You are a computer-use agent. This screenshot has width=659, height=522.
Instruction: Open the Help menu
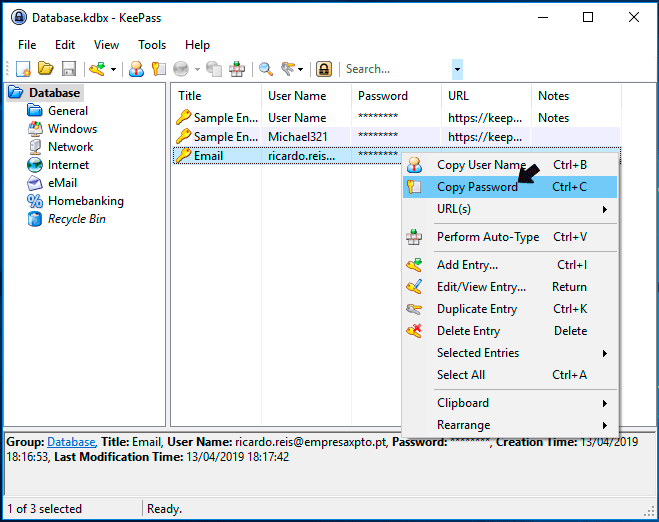[197, 45]
